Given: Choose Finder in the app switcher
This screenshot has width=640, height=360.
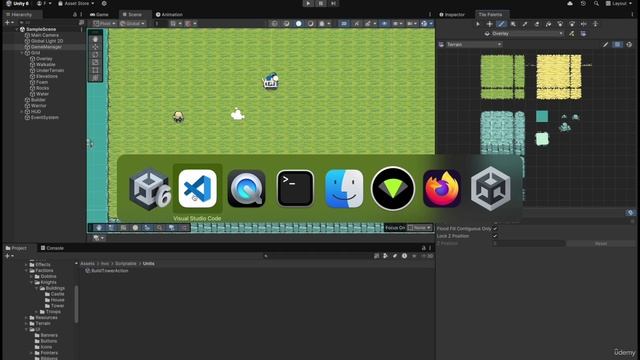Looking at the screenshot, I should tap(344, 189).
